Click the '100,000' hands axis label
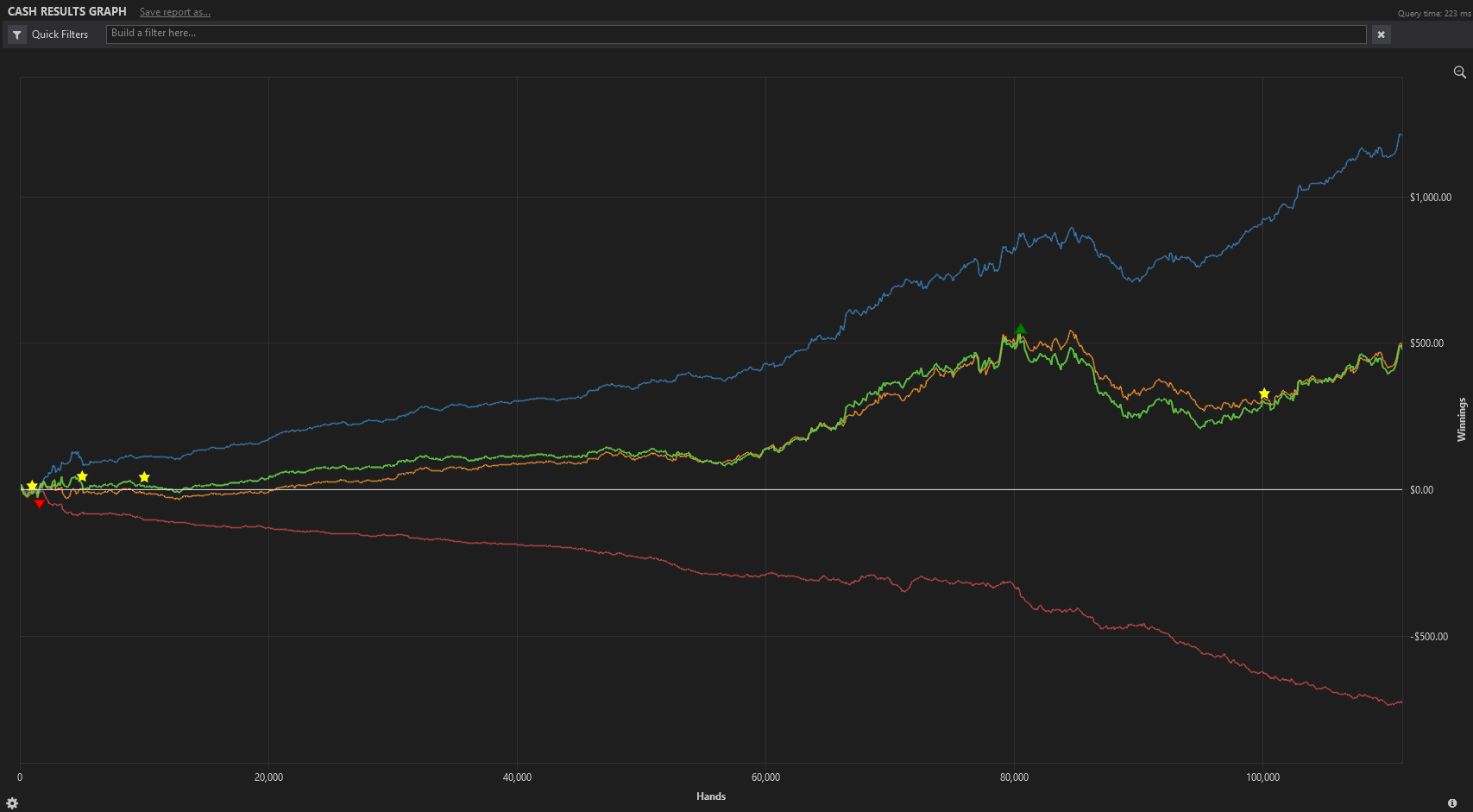 tap(1262, 777)
